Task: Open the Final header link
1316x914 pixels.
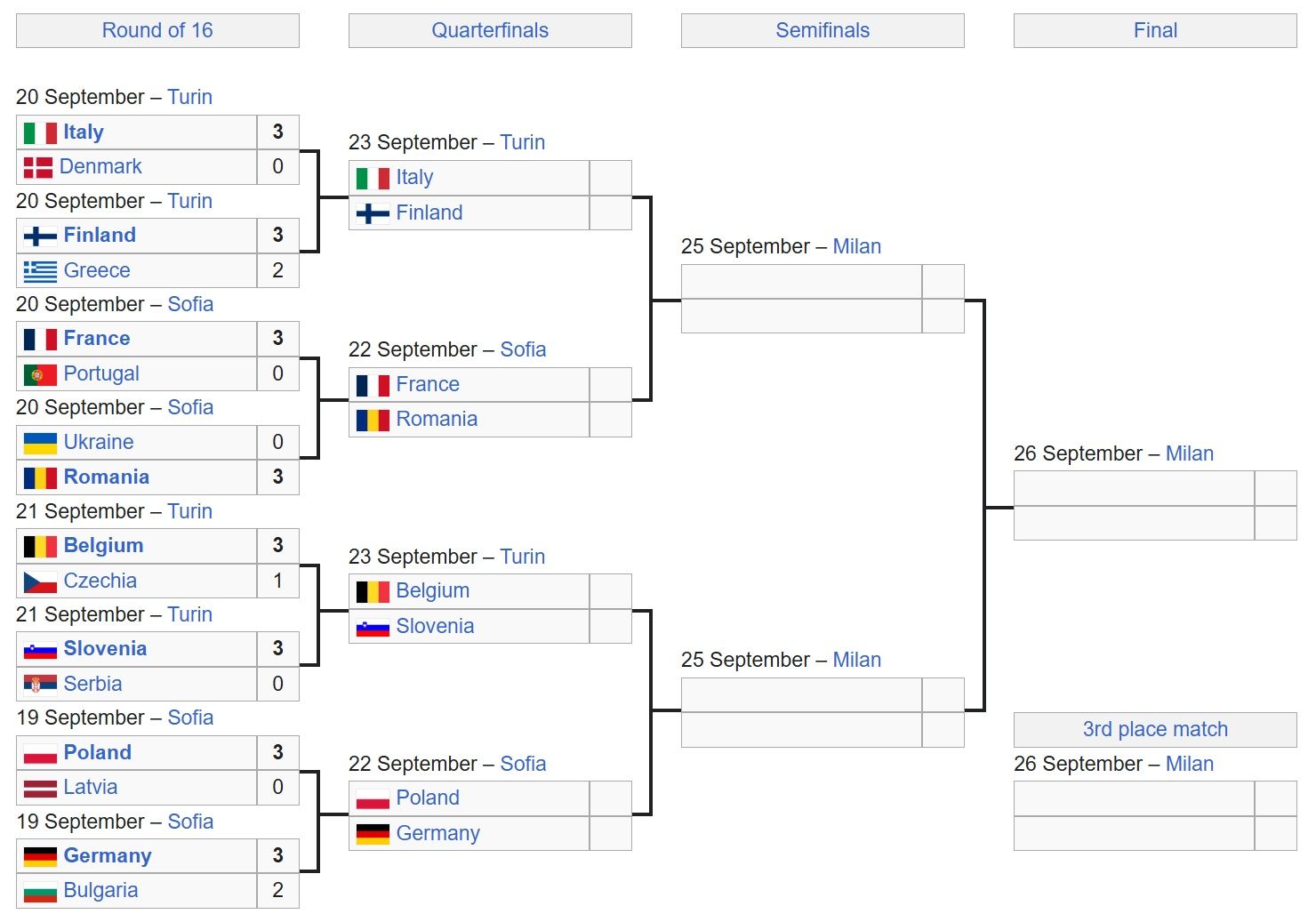Action: 1155,30
